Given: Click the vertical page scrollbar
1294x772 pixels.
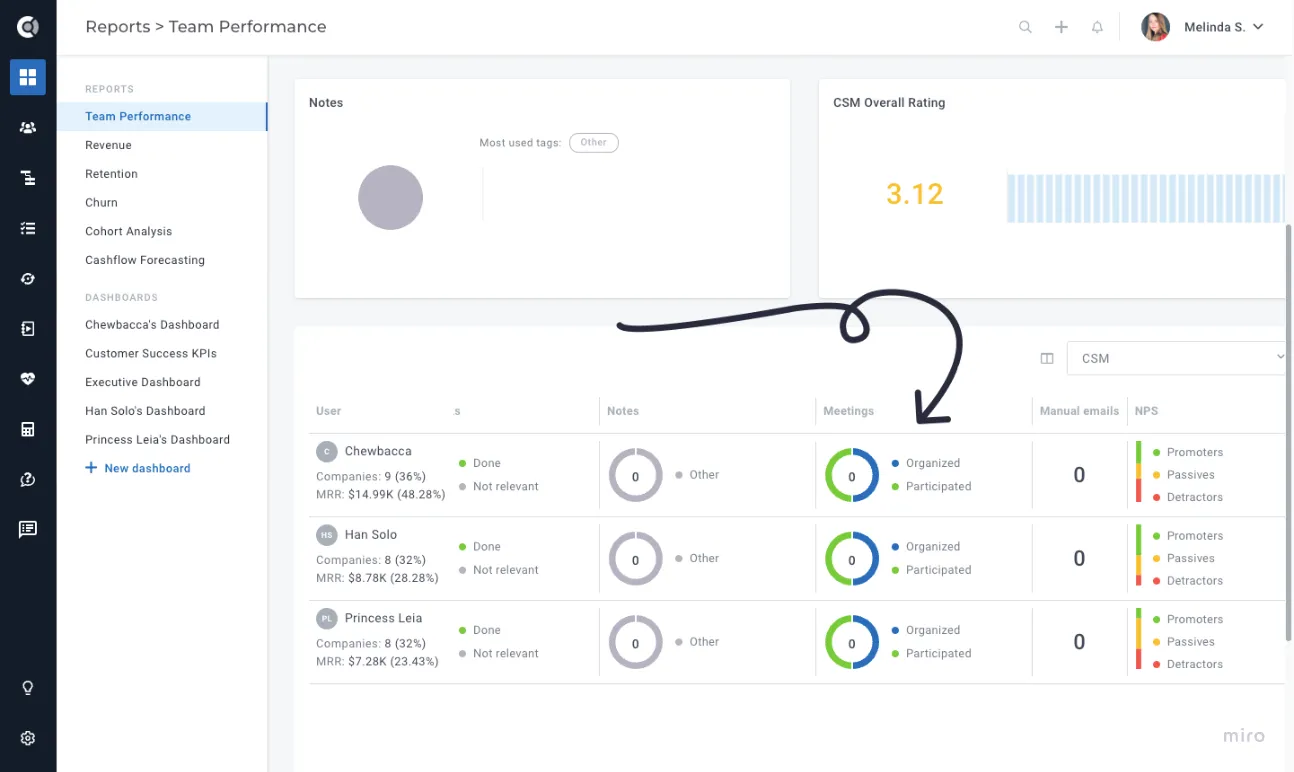Looking at the screenshot, I should (1288, 432).
